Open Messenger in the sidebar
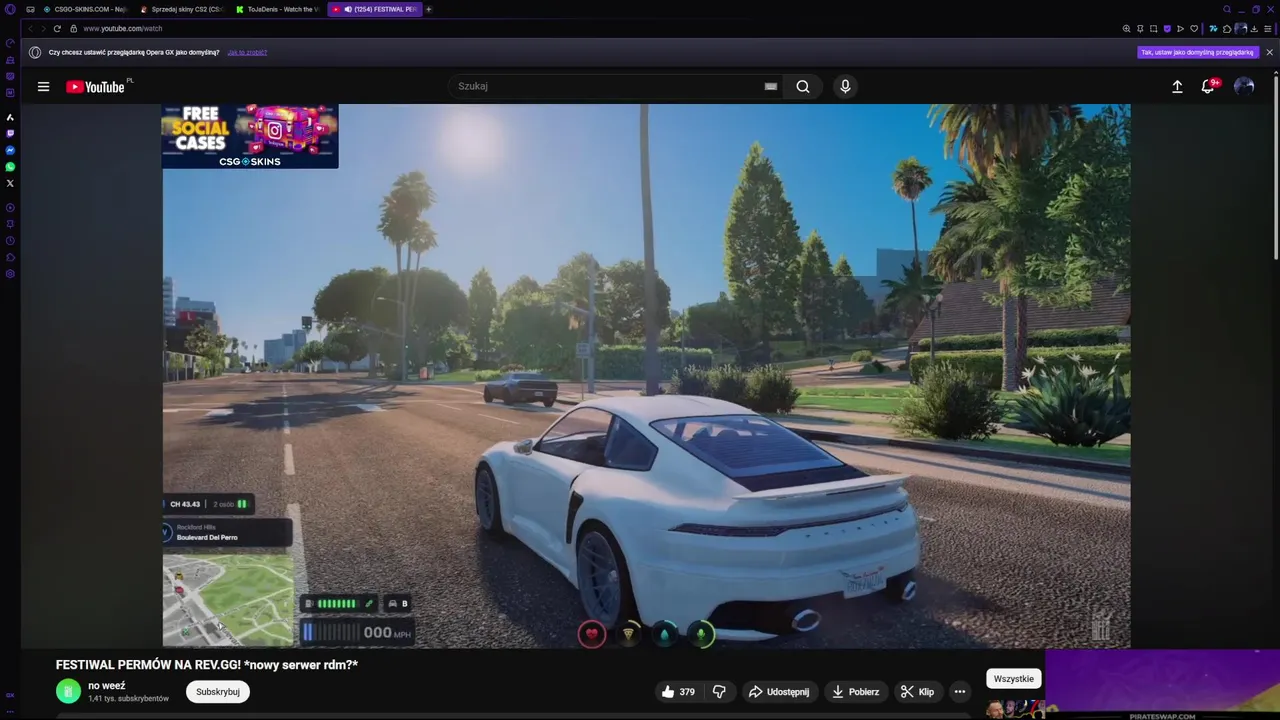This screenshot has width=1280, height=720. [x=10, y=150]
